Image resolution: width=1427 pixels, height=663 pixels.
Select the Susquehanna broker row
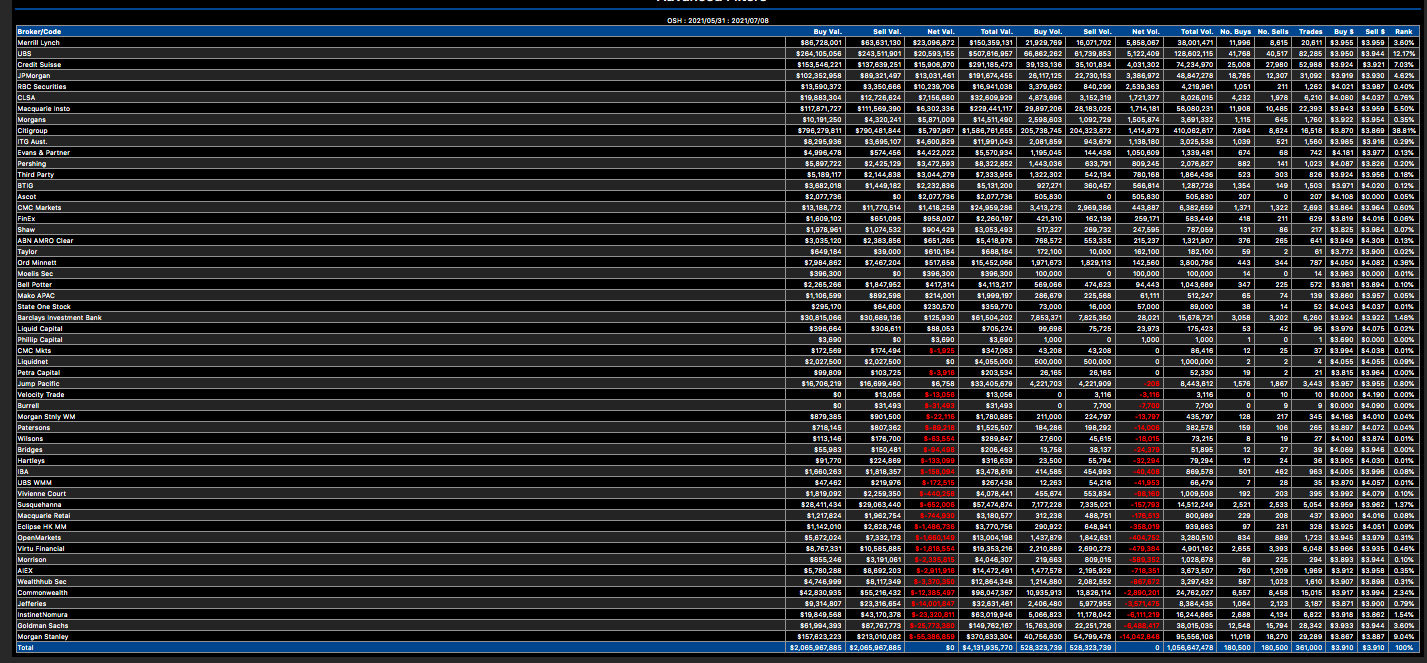[717, 505]
